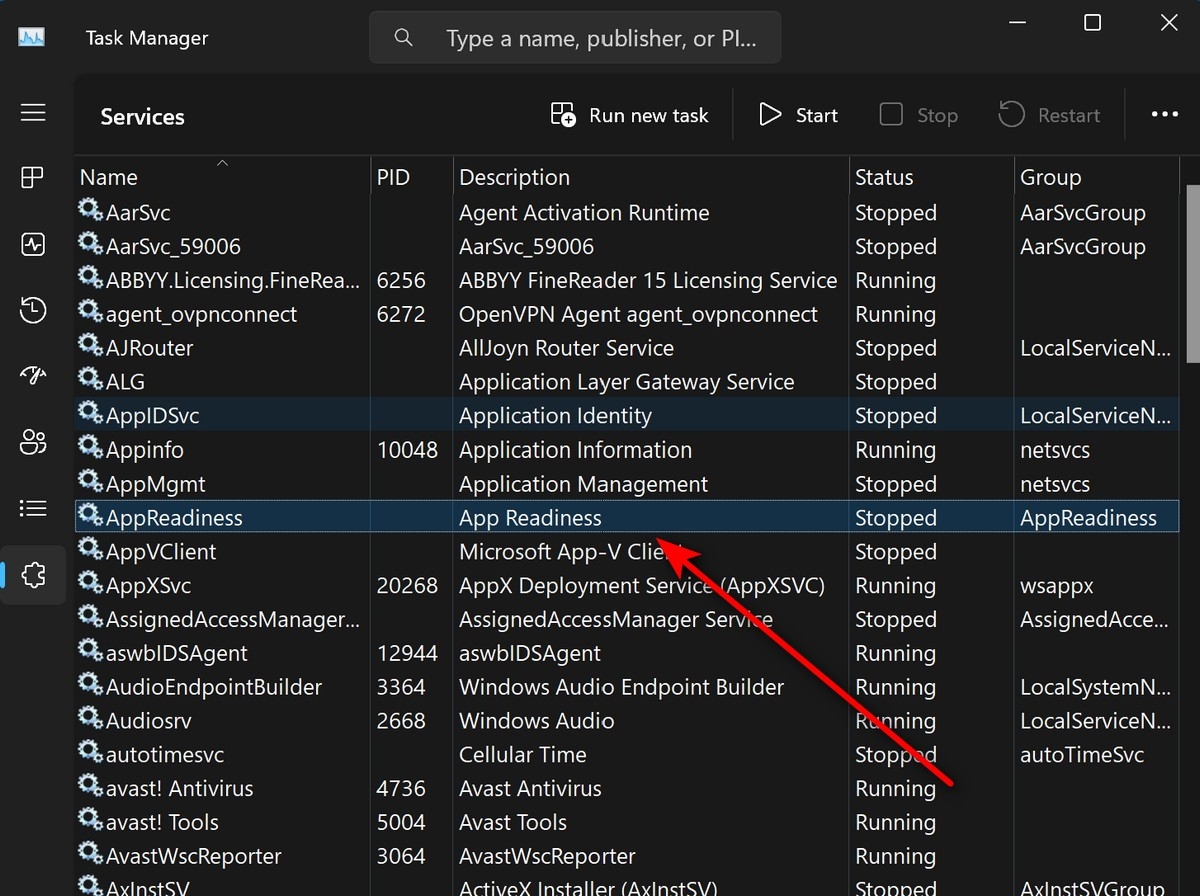The height and width of the screenshot is (896, 1200).
Task: Sort services by the Name column
Action: 110,178
